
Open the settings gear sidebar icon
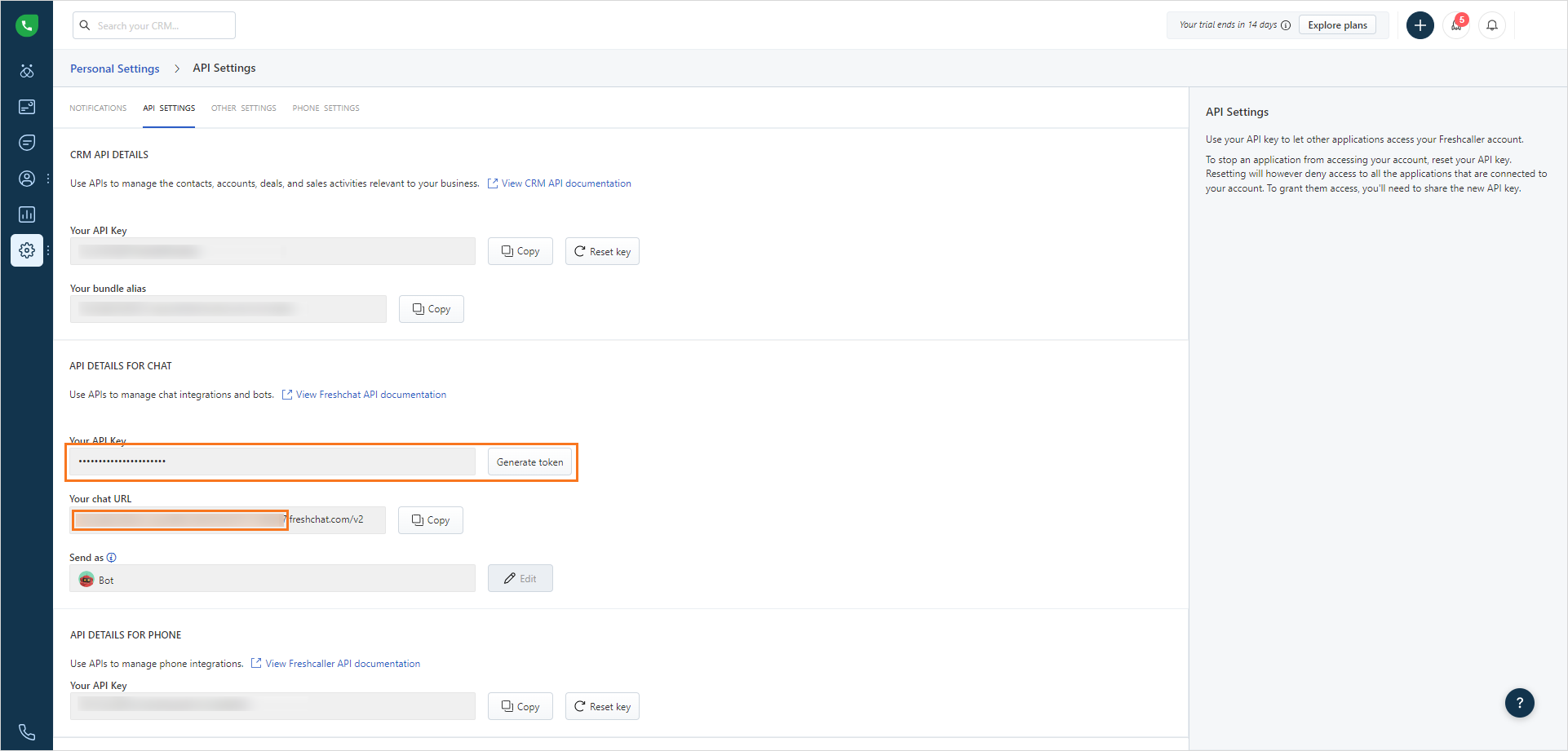27,250
